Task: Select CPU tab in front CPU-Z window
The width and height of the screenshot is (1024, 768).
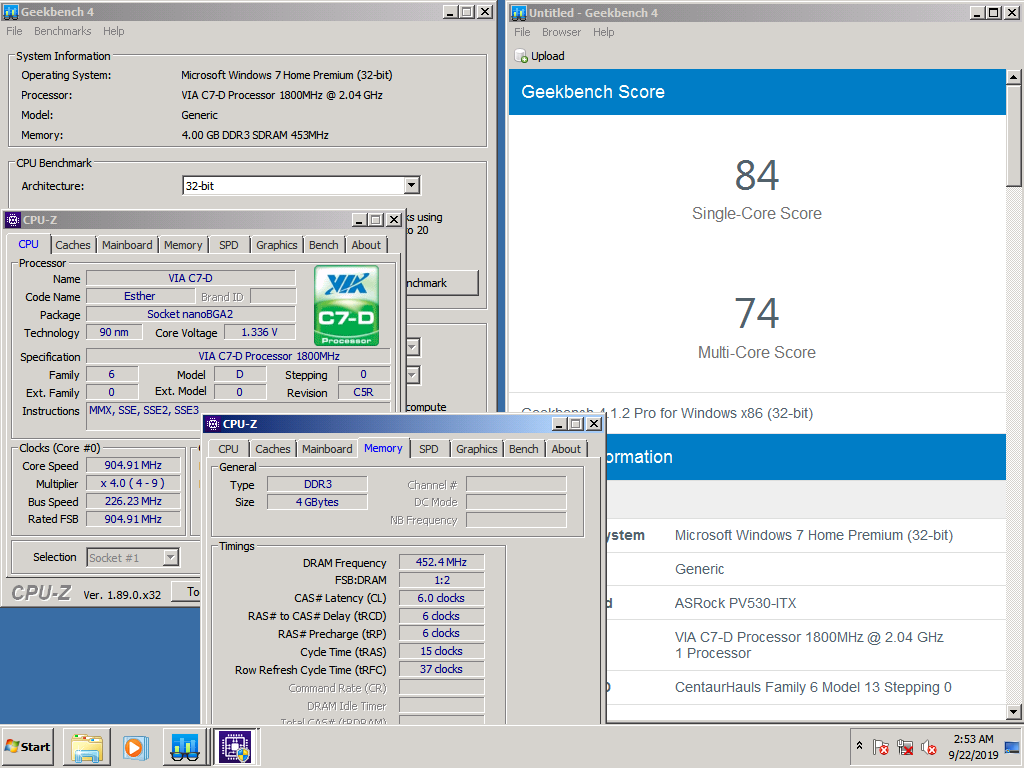Action: [x=229, y=449]
